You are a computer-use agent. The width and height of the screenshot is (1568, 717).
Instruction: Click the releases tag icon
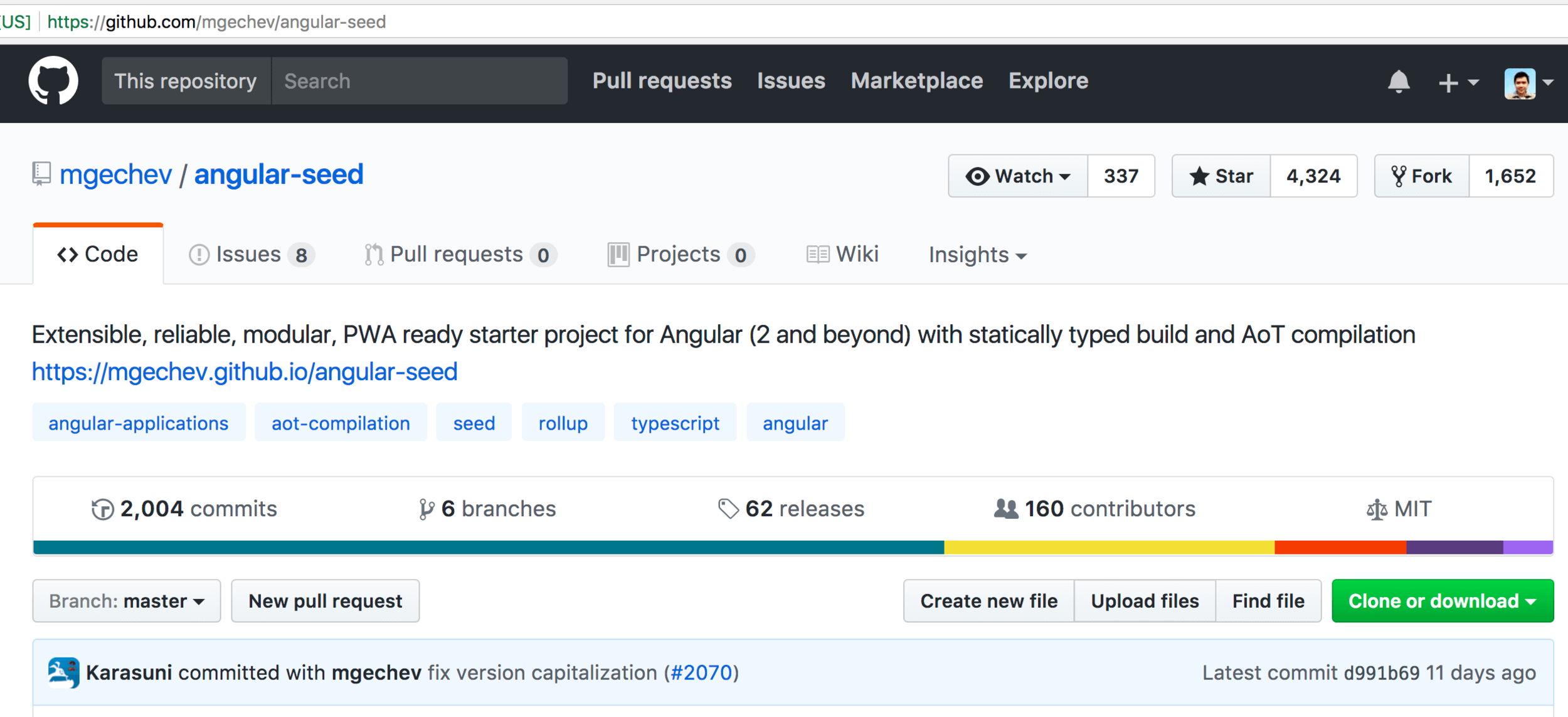click(728, 509)
